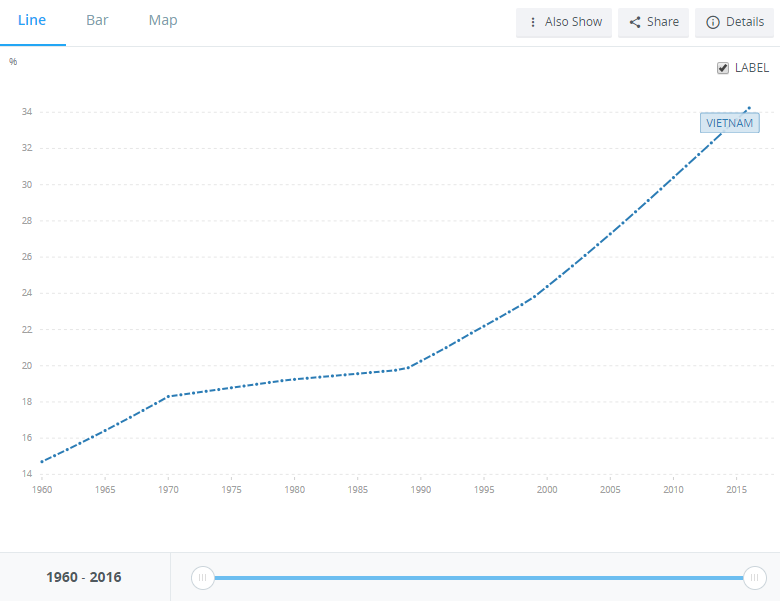
Task: Click the blue year range slider track
Action: click(x=479, y=578)
